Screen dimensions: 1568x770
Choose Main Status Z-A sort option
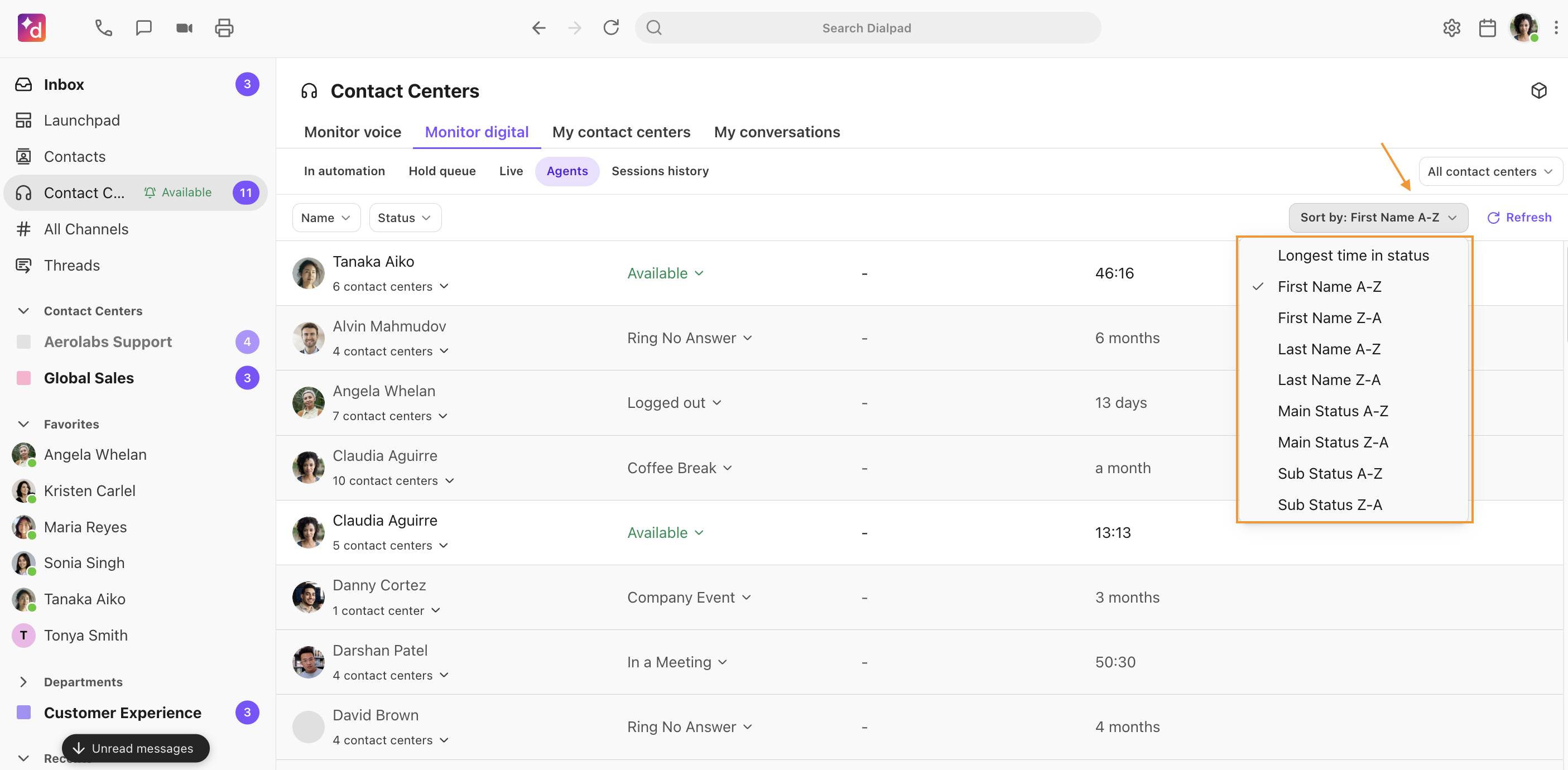click(x=1354, y=442)
